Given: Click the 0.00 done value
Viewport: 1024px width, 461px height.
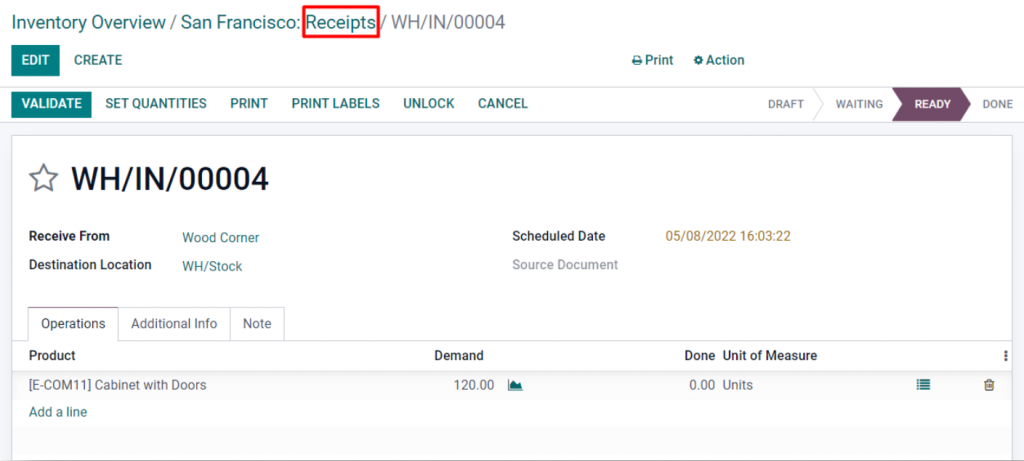Looking at the screenshot, I should 702,385.
